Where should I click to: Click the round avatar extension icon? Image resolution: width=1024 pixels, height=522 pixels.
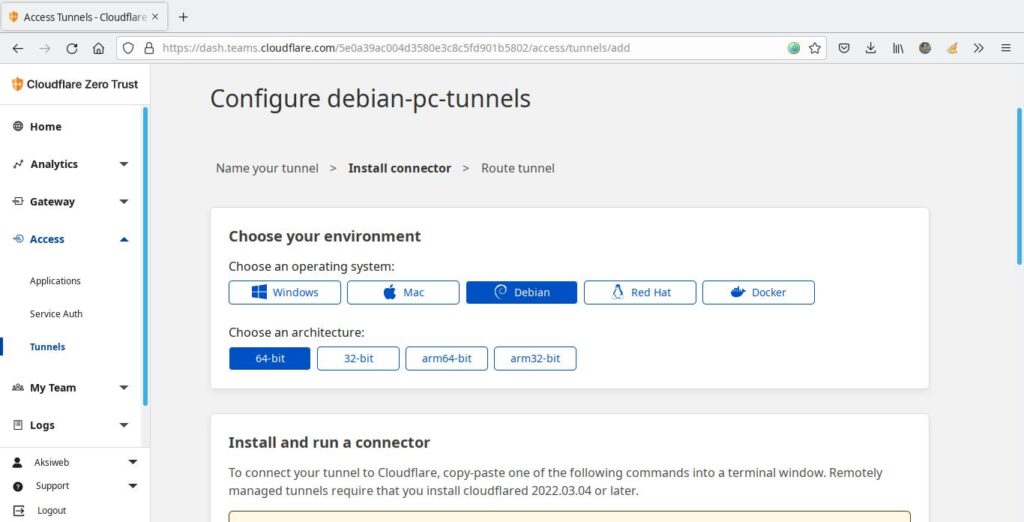925,48
